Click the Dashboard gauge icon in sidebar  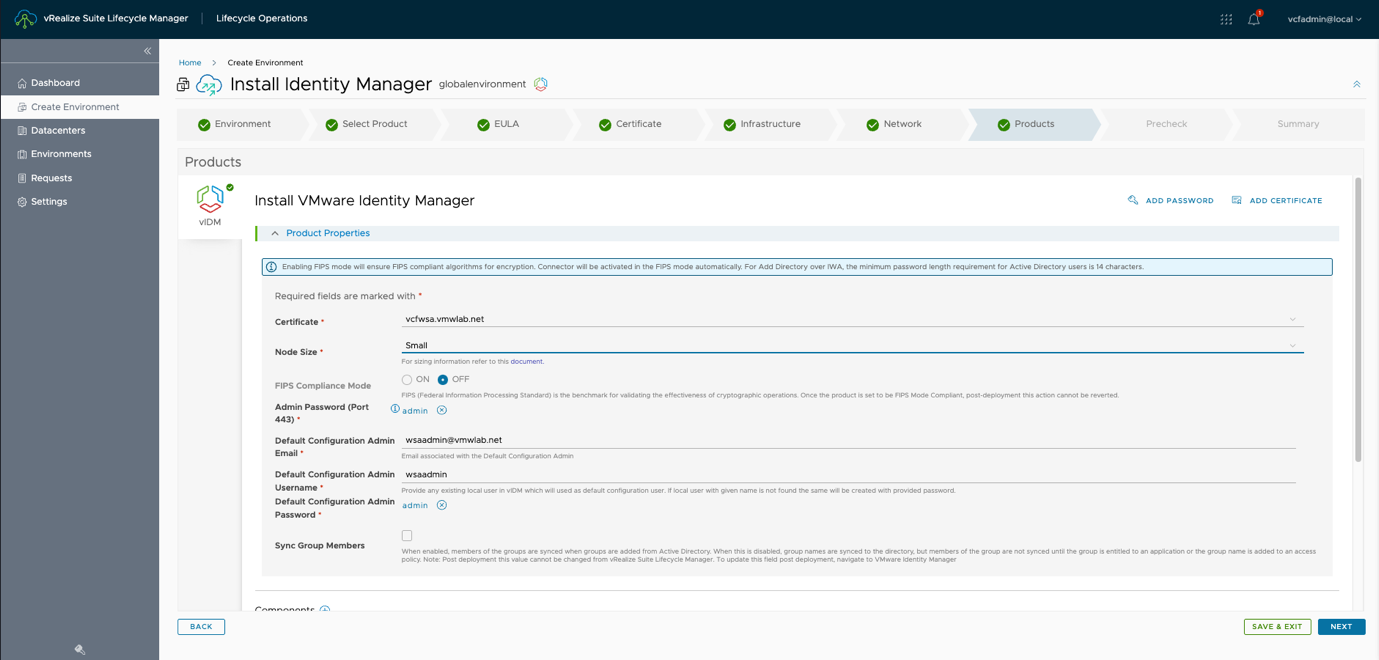click(22, 83)
